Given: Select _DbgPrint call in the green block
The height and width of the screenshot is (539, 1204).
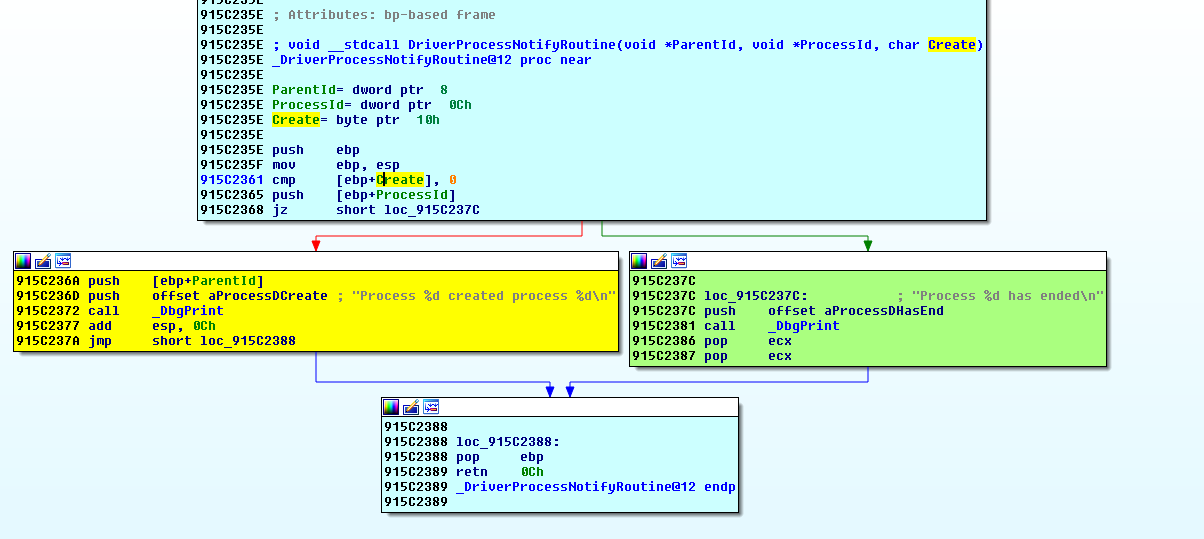Looking at the screenshot, I should (x=803, y=326).
